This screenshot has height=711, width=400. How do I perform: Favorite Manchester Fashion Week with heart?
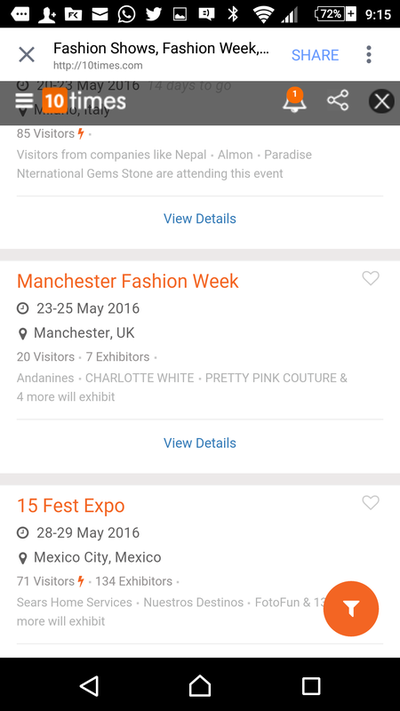pos(371,278)
